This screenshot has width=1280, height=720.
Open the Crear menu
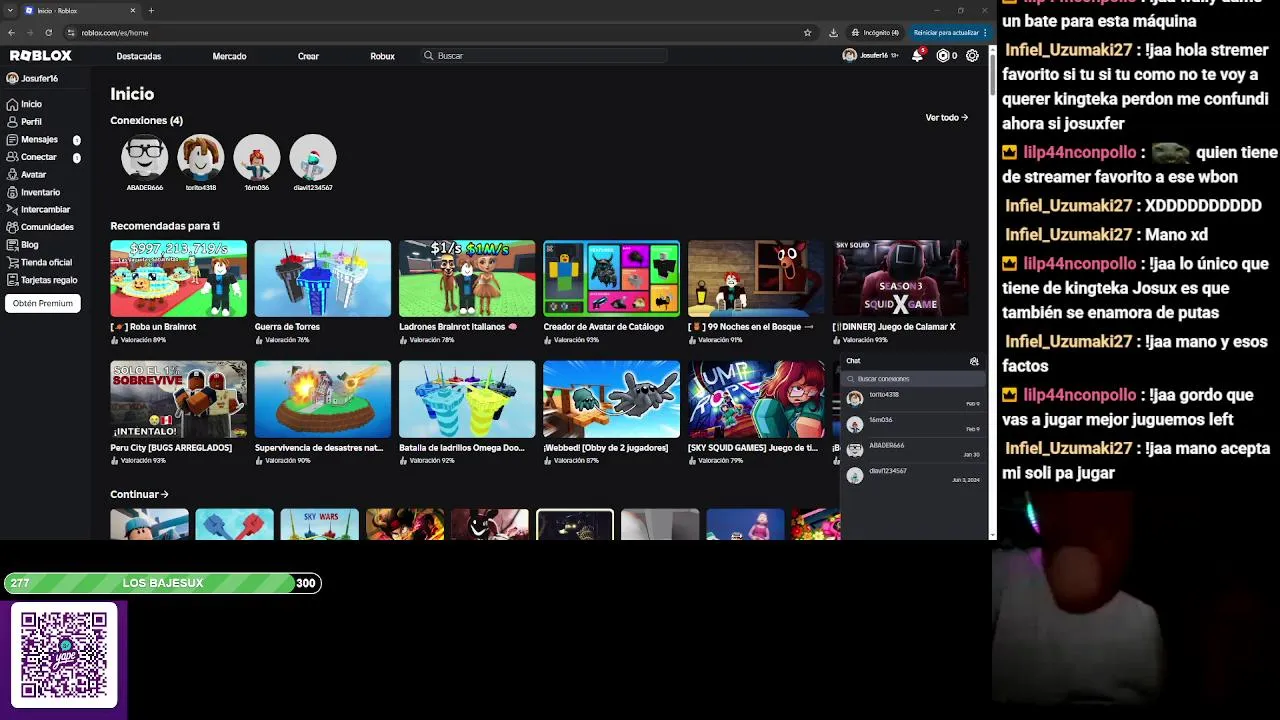tap(308, 56)
